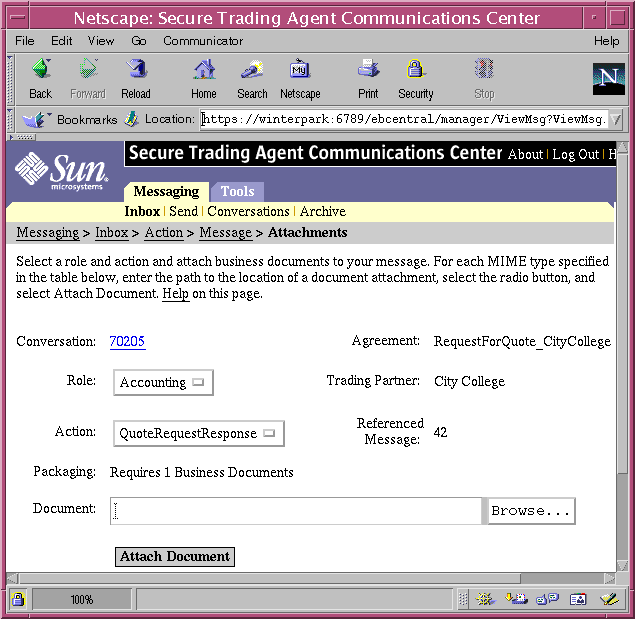Open the Help link in instructions
Image resolution: width=635 pixels, height=619 pixels.
coord(175,293)
